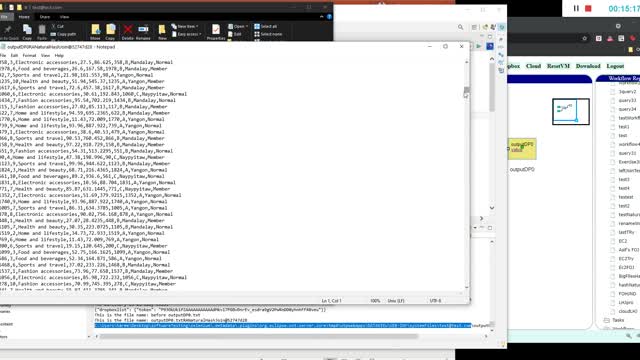Click the Move to folder icon
The height and width of the screenshot is (360, 640).
(96, 29)
